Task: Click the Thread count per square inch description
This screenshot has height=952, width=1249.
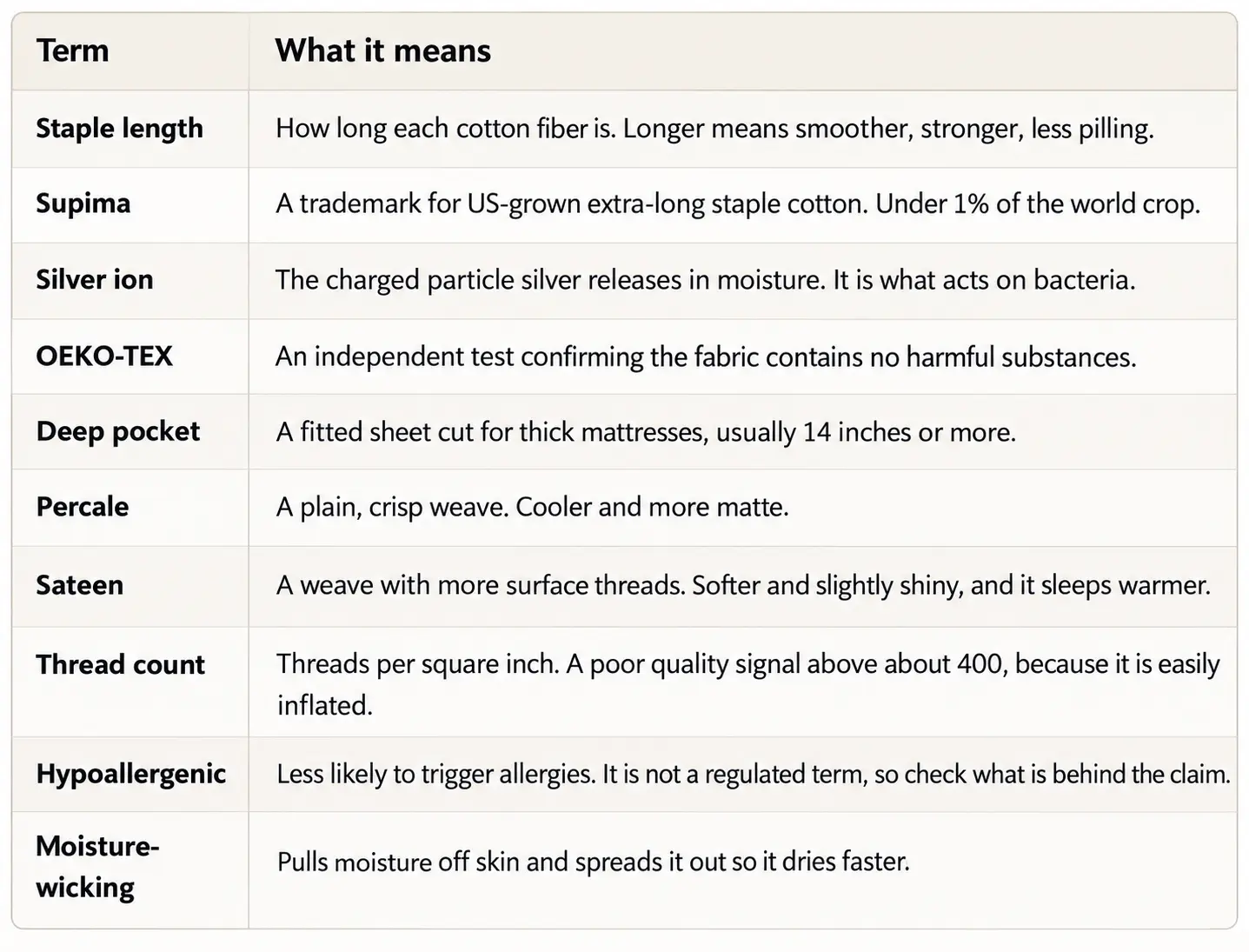Action: click(x=748, y=684)
